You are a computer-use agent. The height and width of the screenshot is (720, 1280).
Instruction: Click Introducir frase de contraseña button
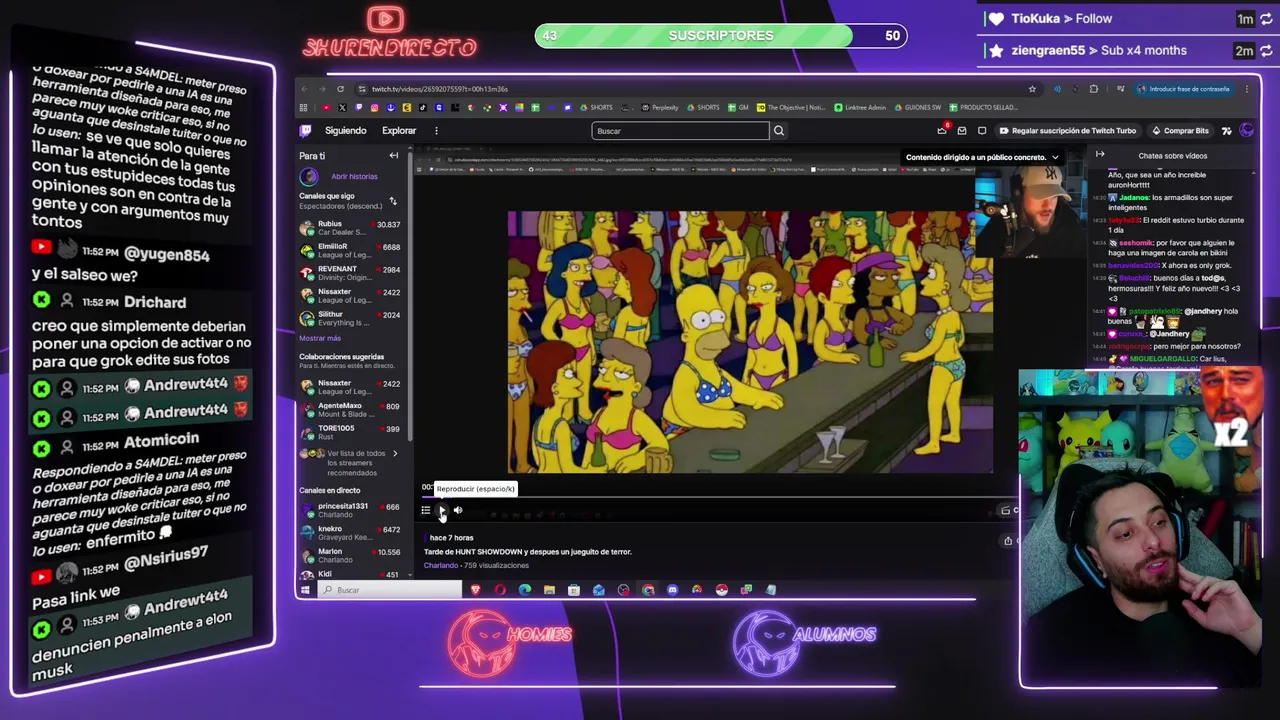1183,89
